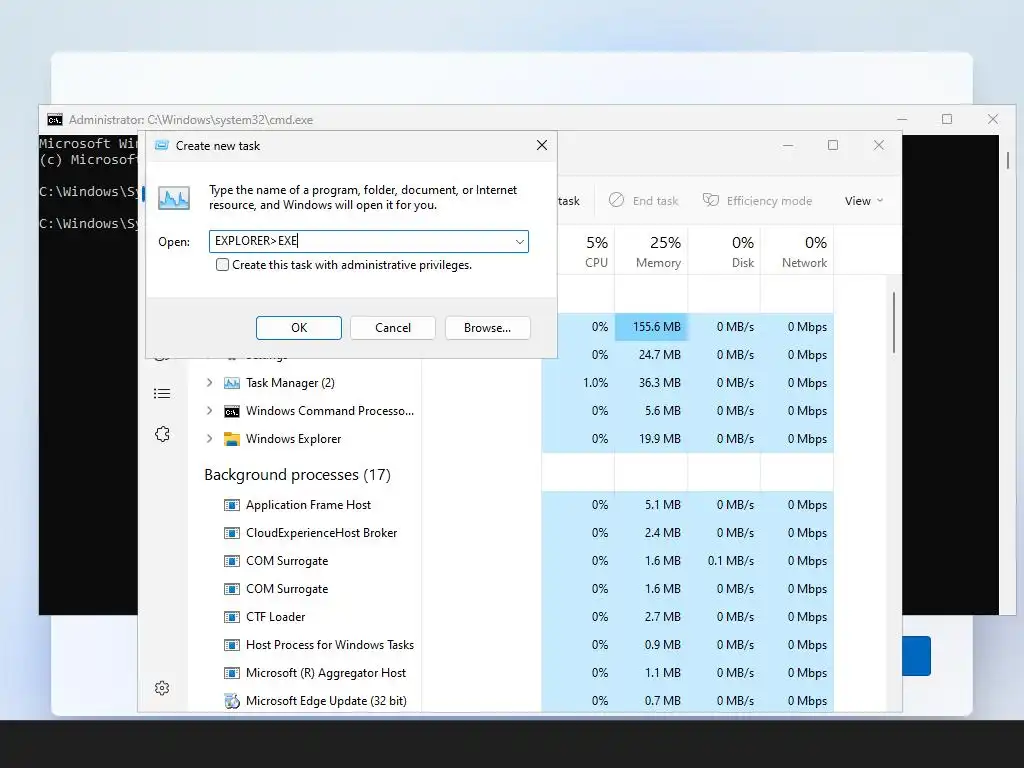Sort processes by Network column

pyautogui.click(x=804, y=251)
